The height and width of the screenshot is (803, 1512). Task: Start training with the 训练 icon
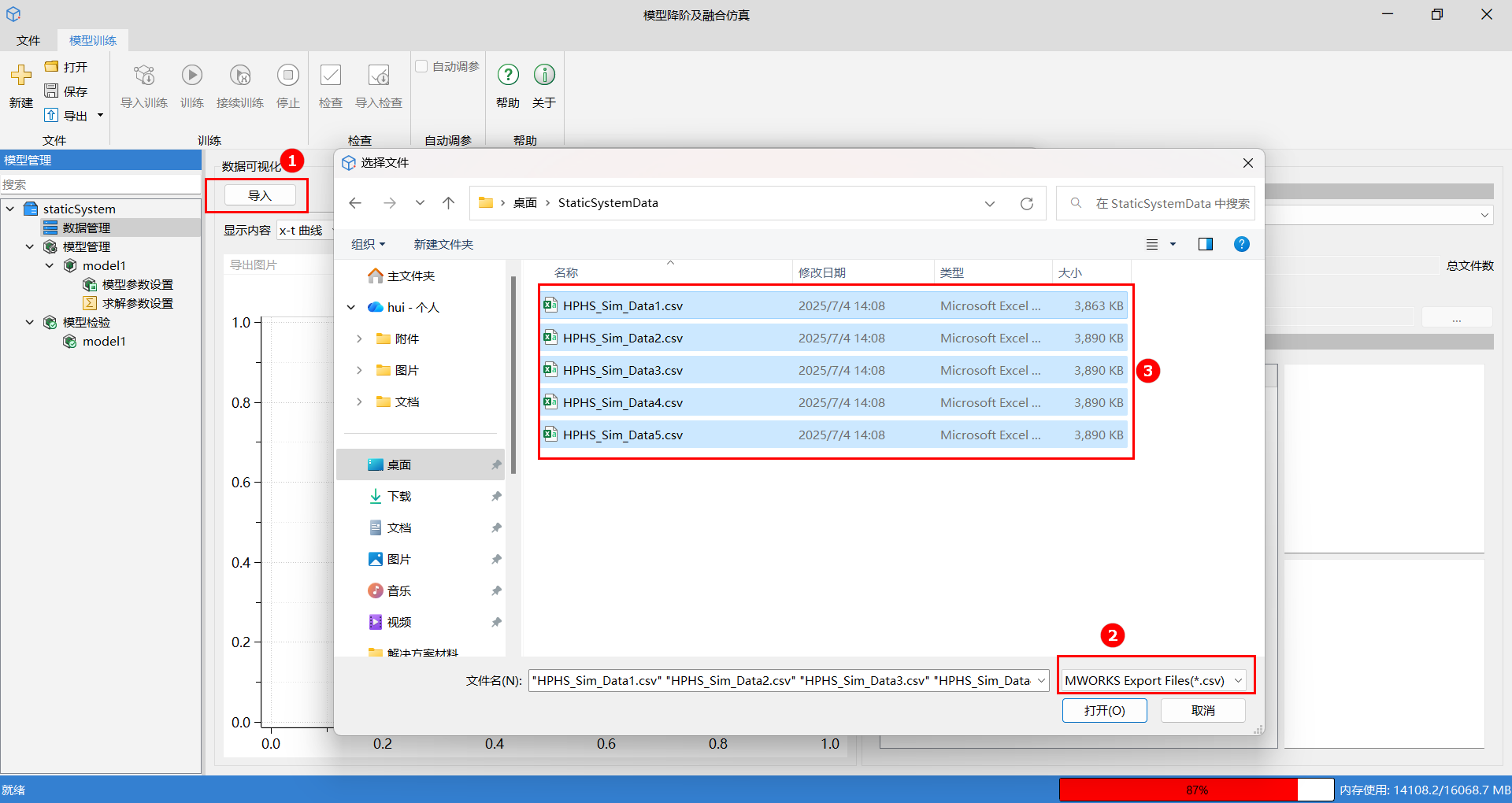[x=192, y=76]
